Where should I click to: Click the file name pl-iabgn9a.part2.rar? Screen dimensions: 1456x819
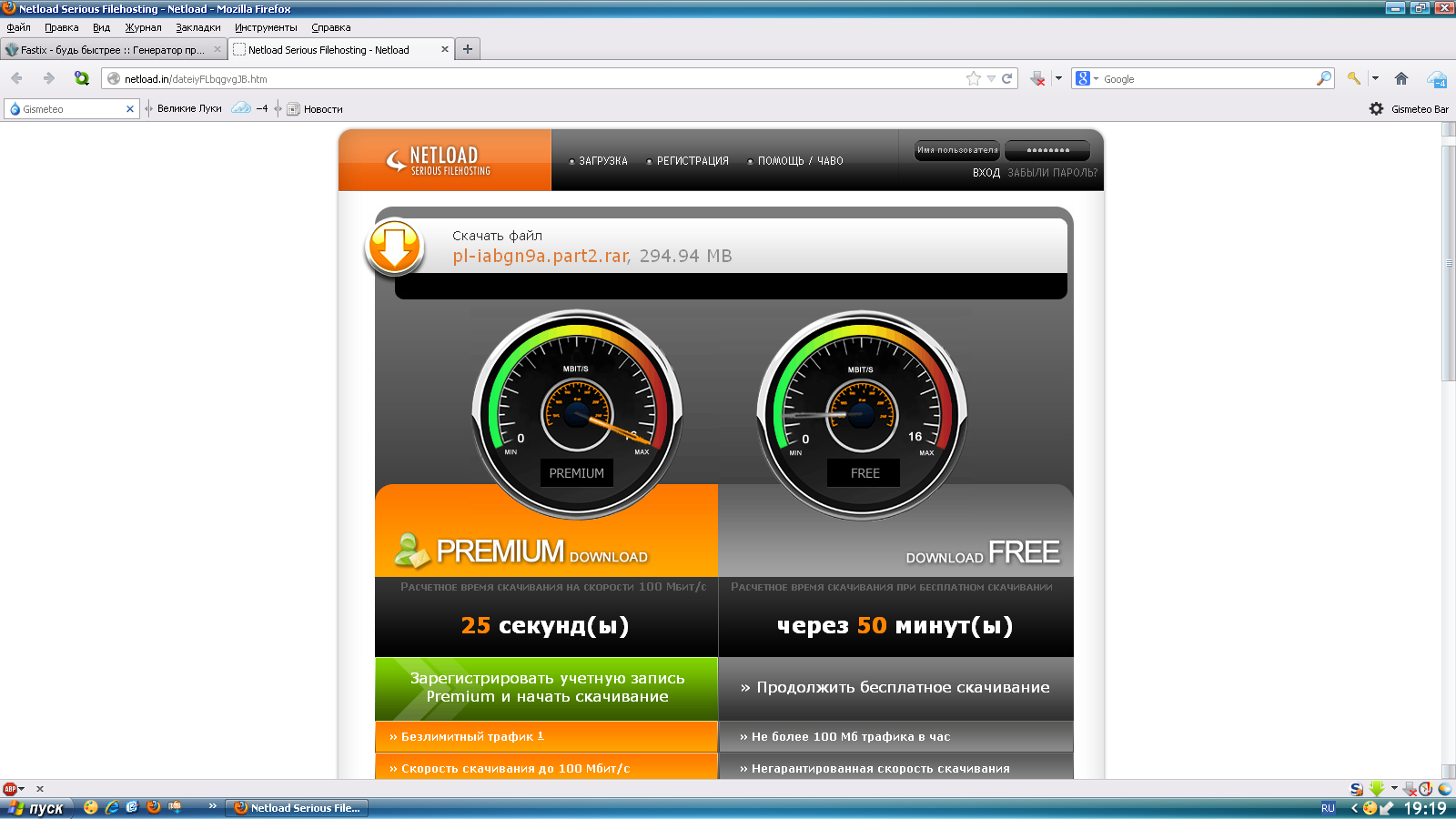(x=541, y=257)
